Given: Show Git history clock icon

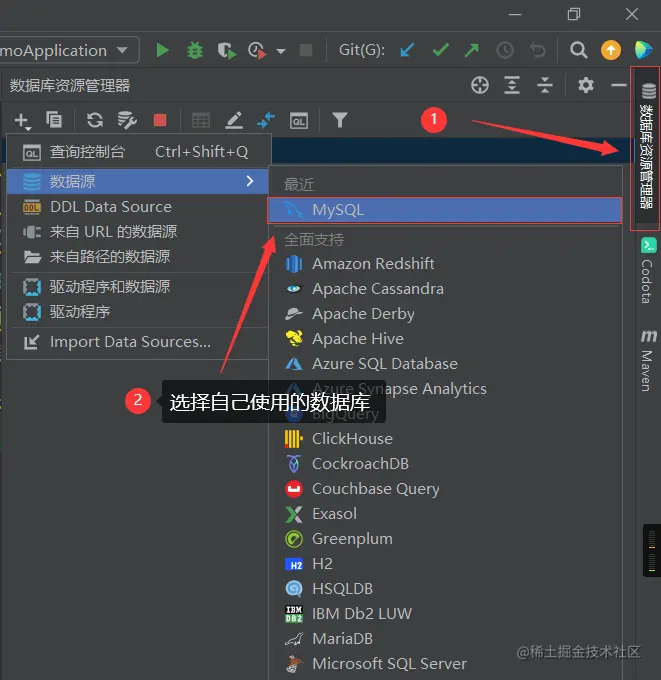Looking at the screenshot, I should 505,50.
